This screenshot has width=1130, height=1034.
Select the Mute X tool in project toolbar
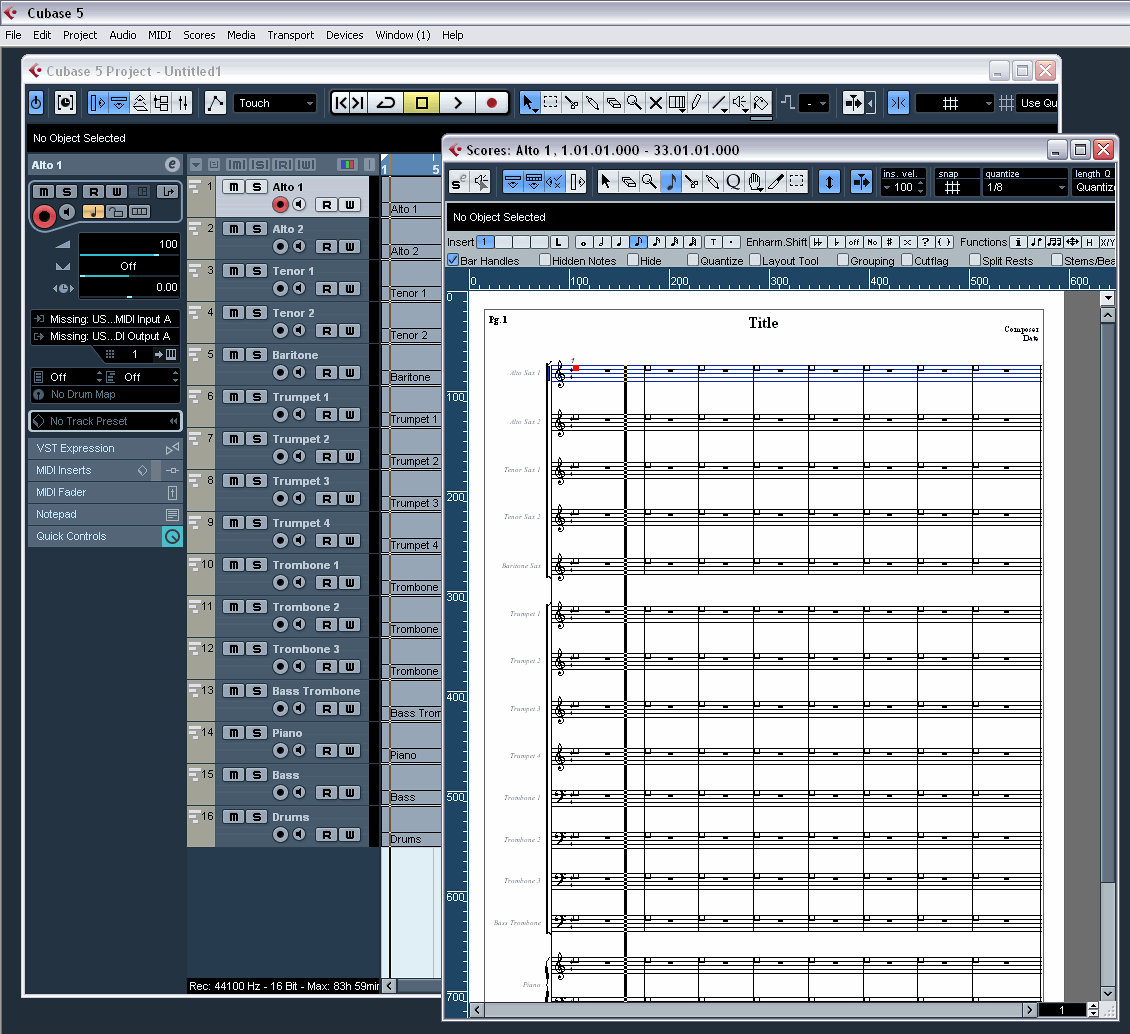click(x=655, y=103)
